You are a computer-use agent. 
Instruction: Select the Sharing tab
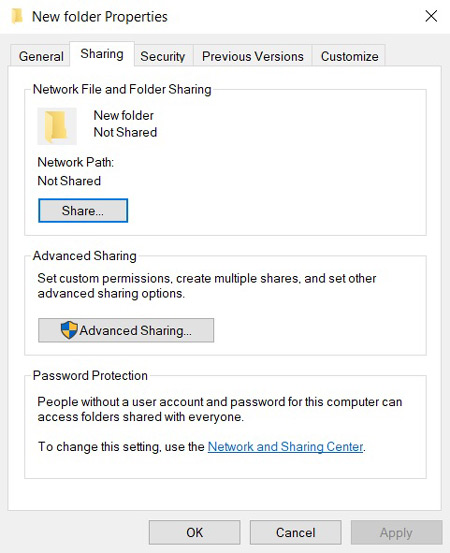(102, 54)
